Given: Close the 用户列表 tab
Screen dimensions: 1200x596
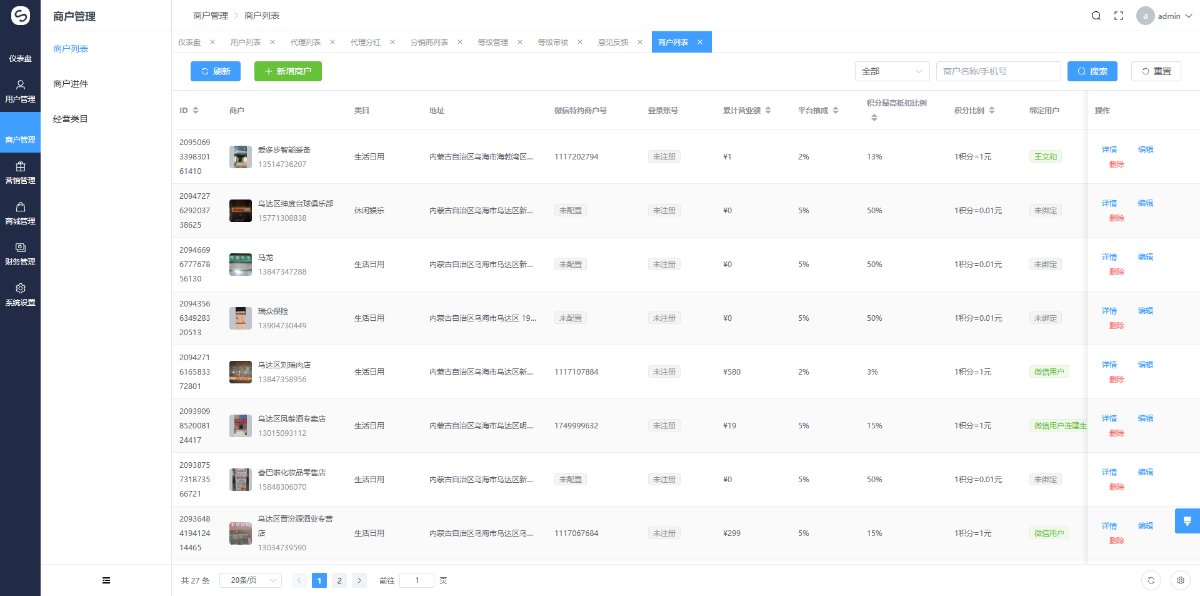Looking at the screenshot, I should pyautogui.click(x=272, y=42).
